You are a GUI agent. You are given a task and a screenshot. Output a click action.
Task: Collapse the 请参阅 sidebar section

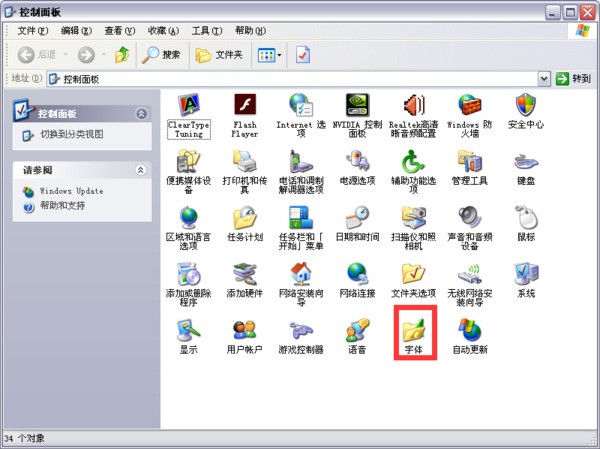coord(141,170)
